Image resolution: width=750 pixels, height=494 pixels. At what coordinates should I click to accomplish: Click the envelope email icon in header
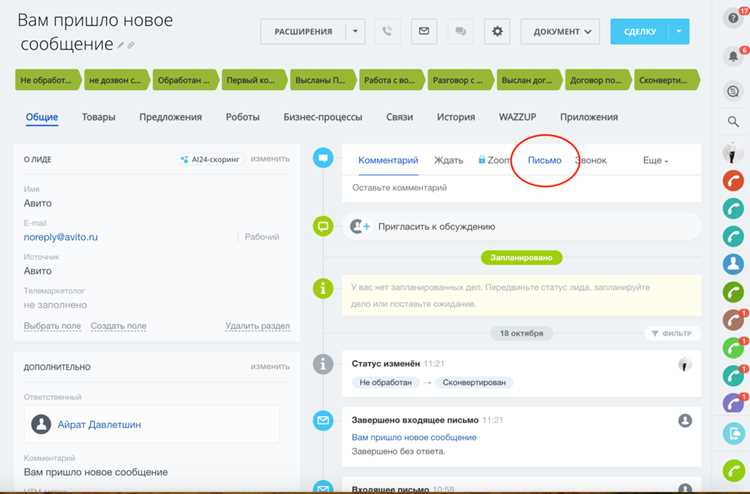(x=424, y=32)
